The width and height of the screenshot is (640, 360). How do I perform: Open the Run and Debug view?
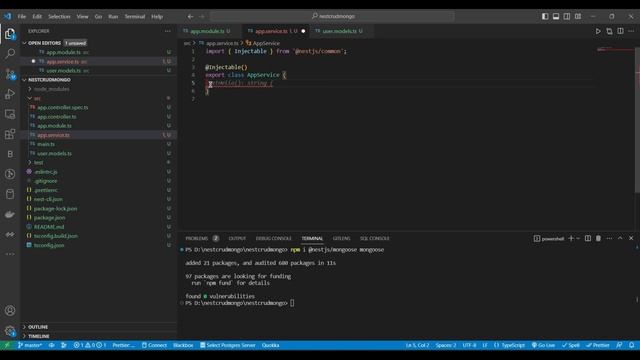coord(10,94)
